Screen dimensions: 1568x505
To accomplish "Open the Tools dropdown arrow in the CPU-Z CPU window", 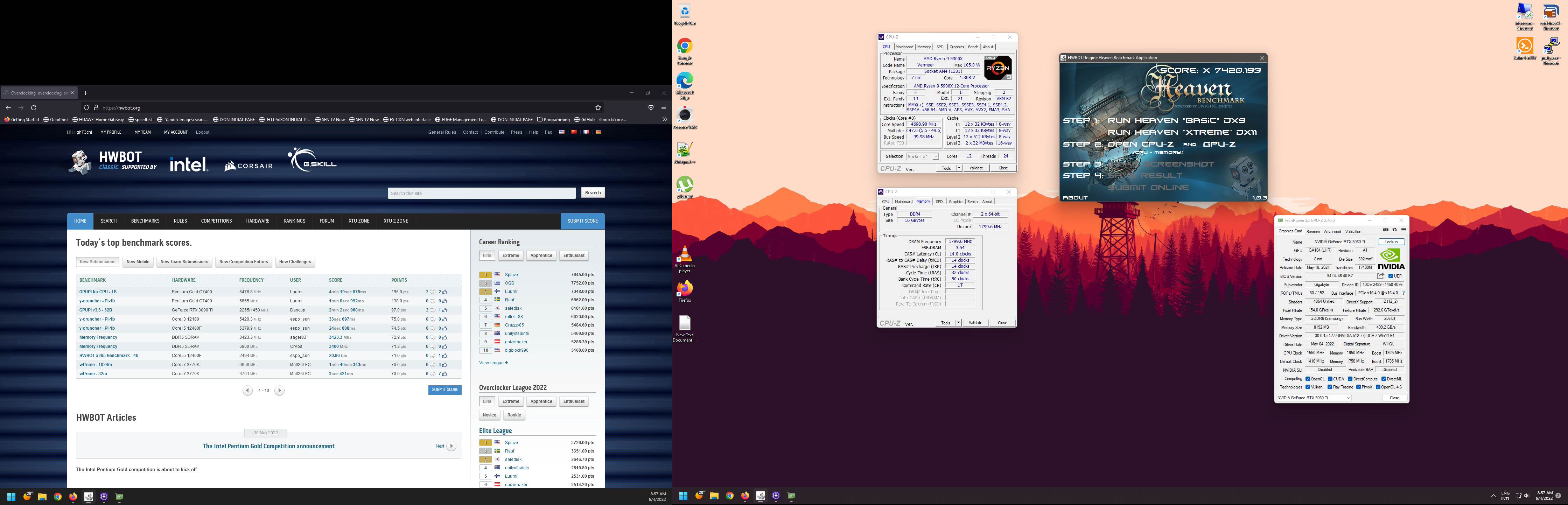I will coord(959,168).
